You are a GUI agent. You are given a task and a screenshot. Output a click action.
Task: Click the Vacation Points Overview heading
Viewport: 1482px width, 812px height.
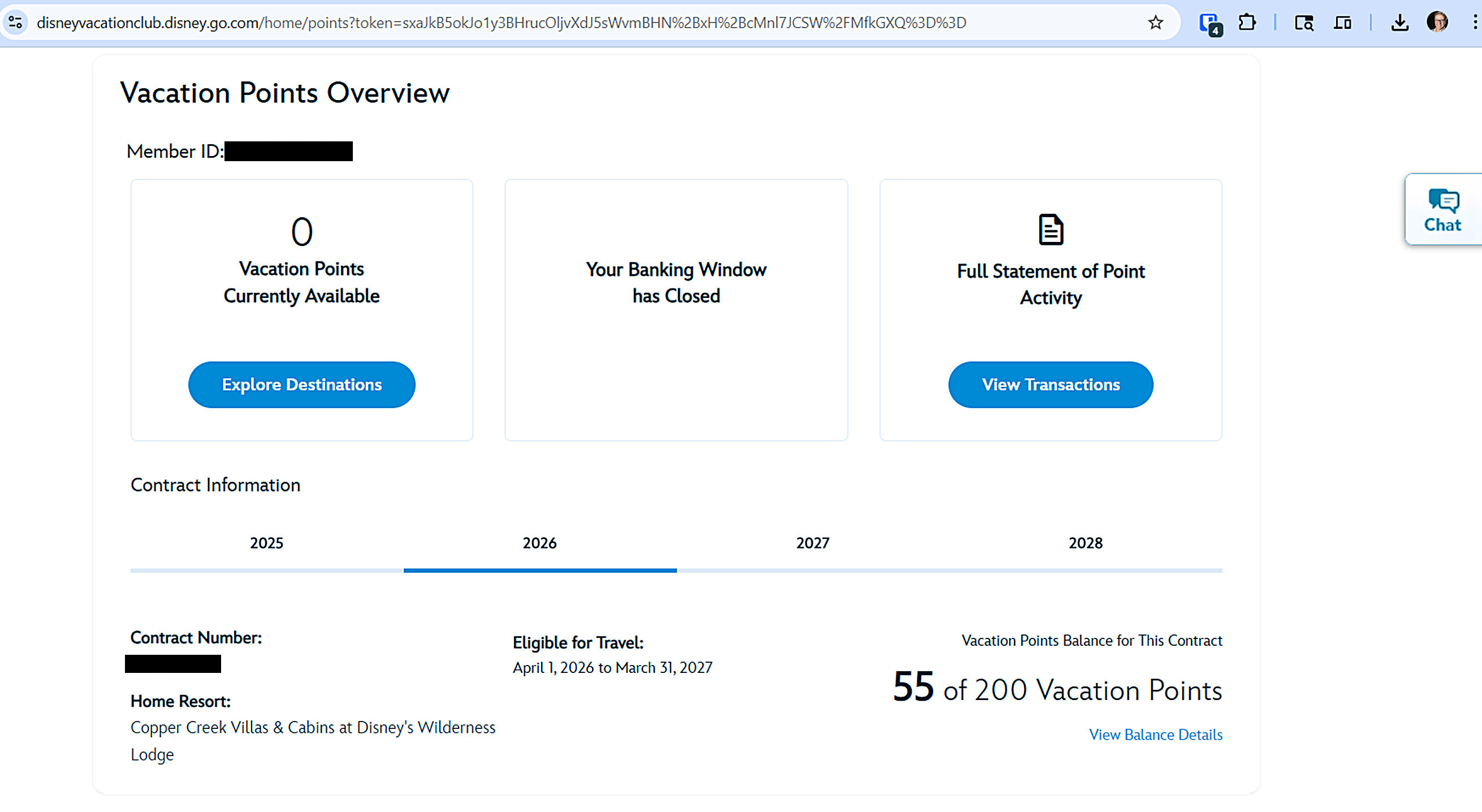tap(285, 93)
